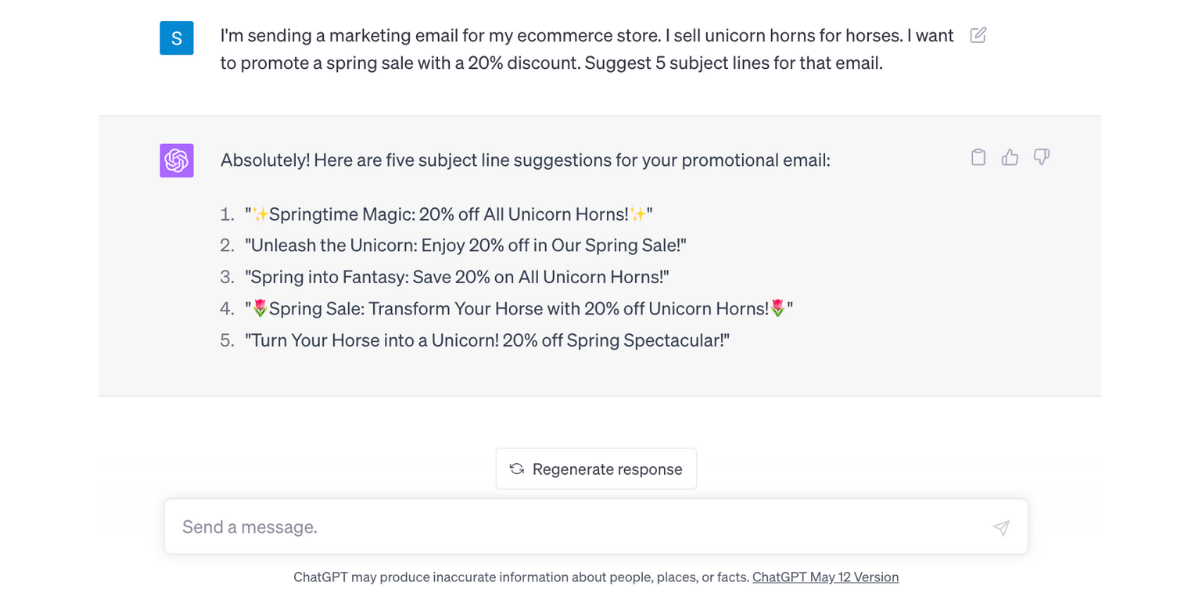
Task: Copy the response with the clipboard icon
Action: tap(979, 157)
